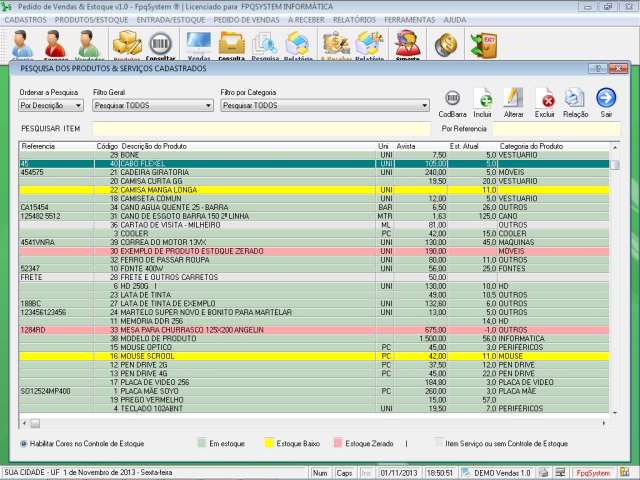Click the Estoque Zerado pink color swatch
Image resolution: width=640 pixels, height=480 pixels.
coord(338,443)
